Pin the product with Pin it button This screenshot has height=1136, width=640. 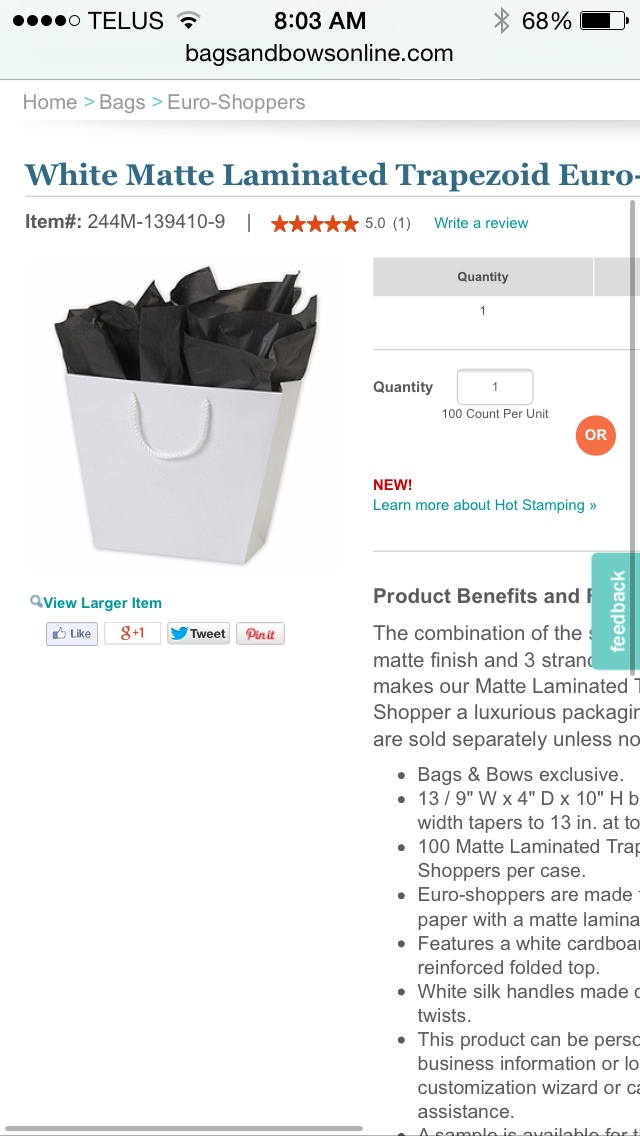pos(260,634)
